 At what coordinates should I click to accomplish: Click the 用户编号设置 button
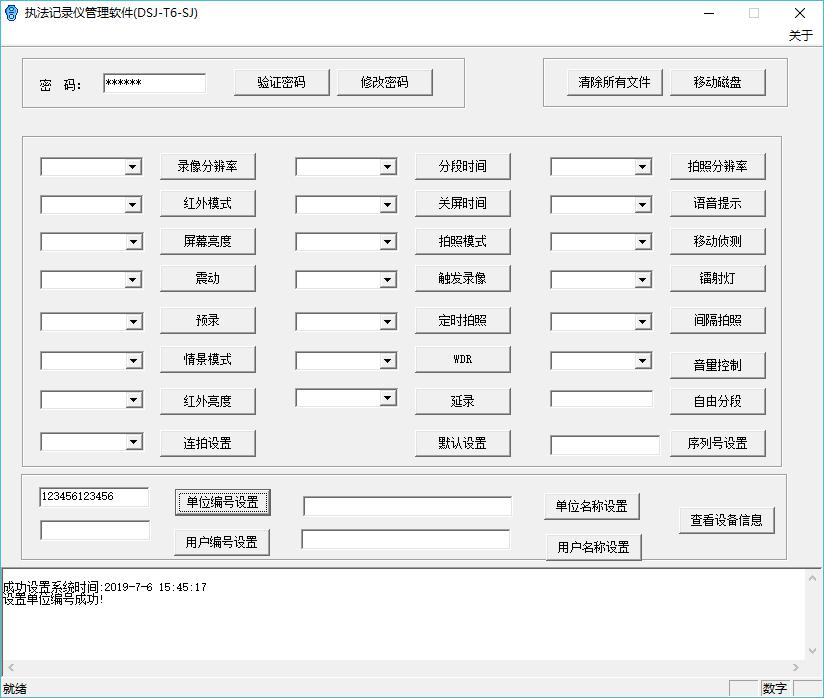[222, 542]
